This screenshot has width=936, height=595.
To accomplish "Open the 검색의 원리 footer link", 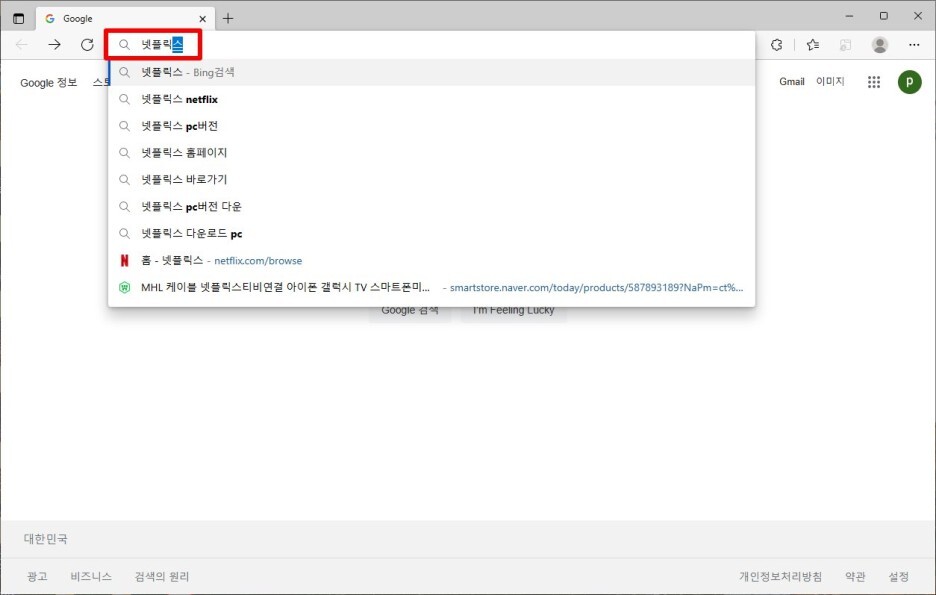I will click(162, 576).
